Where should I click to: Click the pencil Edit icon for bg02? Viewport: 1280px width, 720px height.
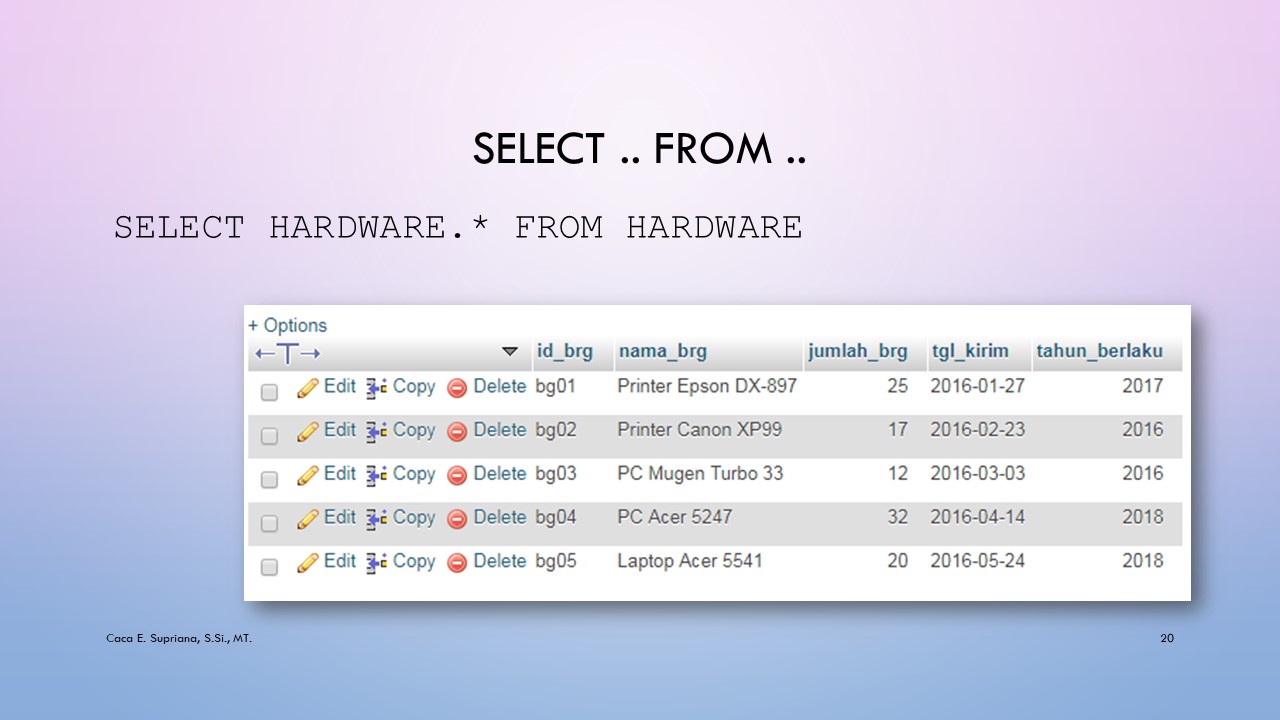click(x=308, y=432)
